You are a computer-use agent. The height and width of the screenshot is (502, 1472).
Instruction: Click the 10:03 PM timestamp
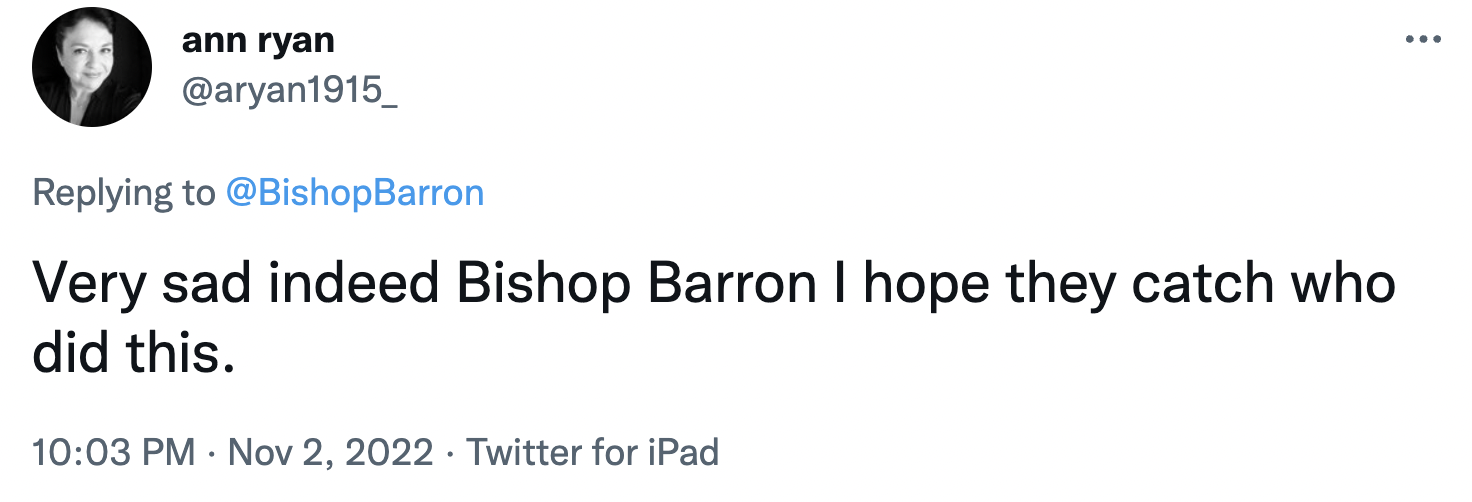114,452
